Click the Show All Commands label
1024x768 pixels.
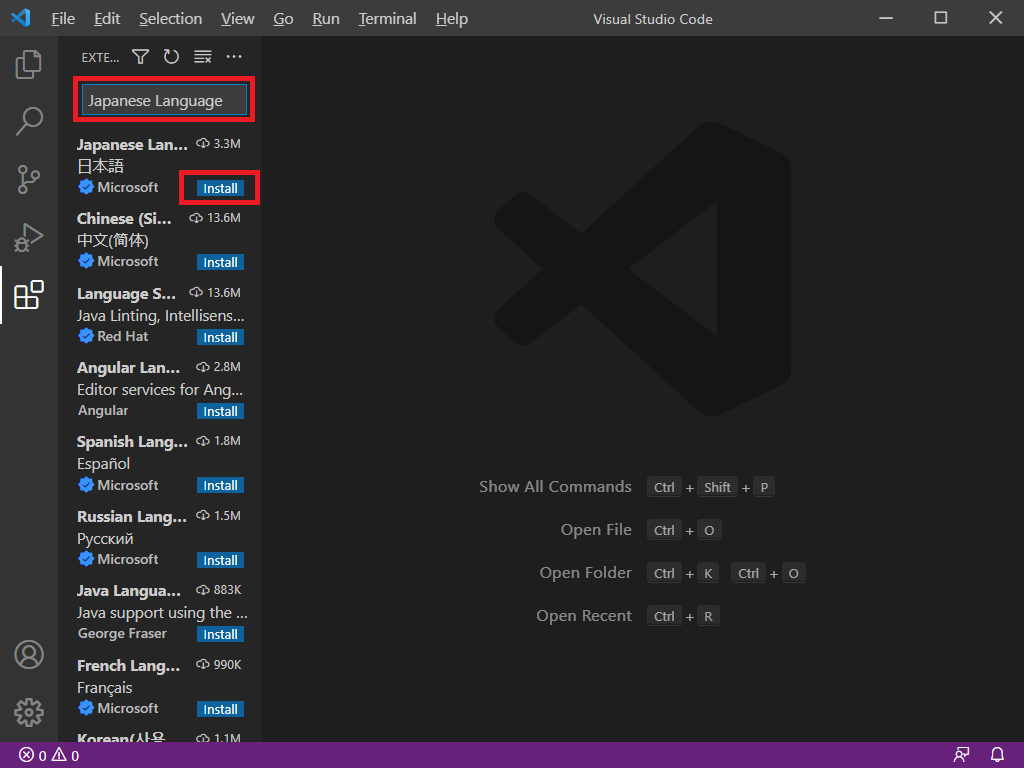point(555,487)
